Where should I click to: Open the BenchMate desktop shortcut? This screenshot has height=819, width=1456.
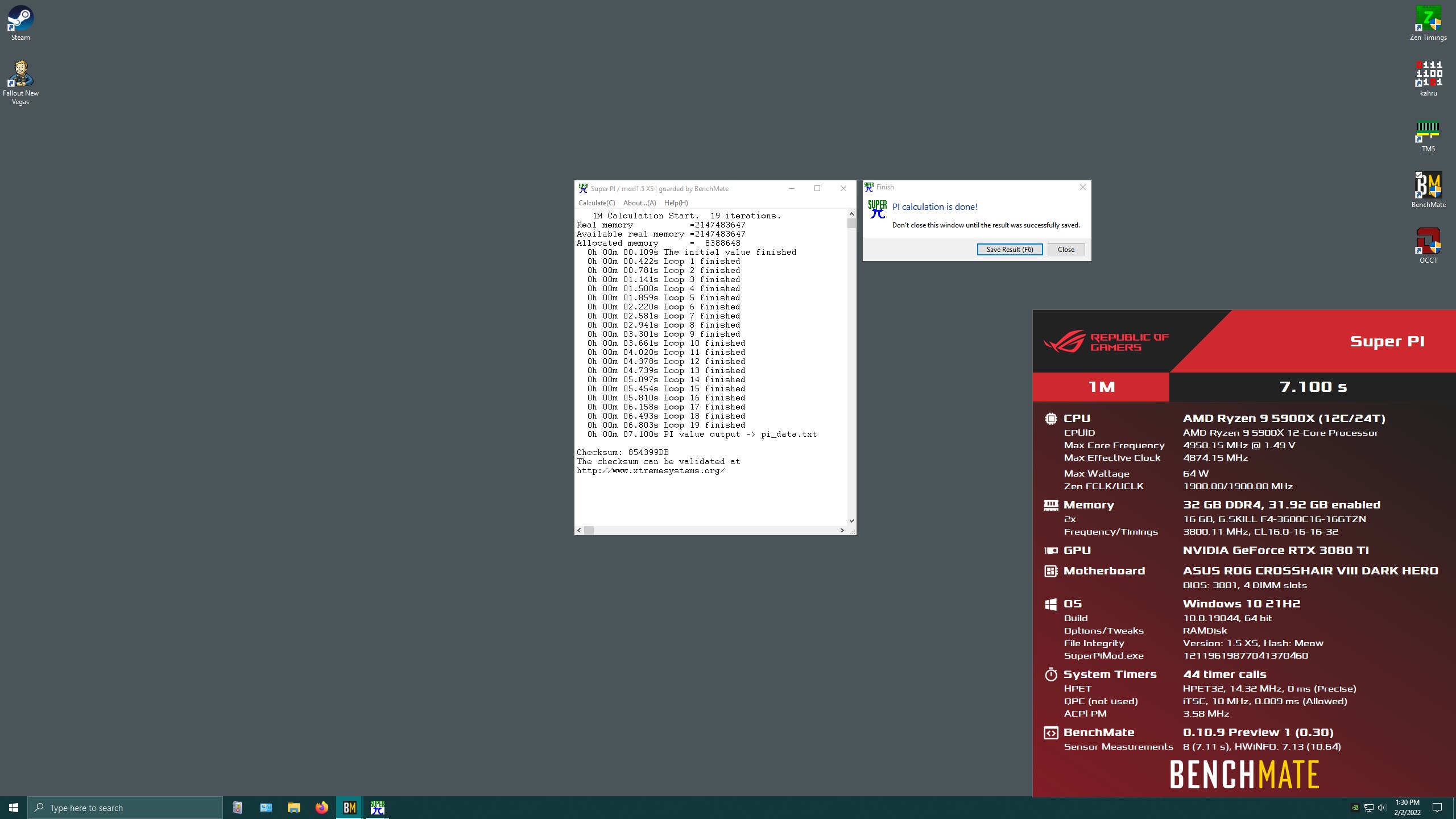pyautogui.click(x=1428, y=191)
